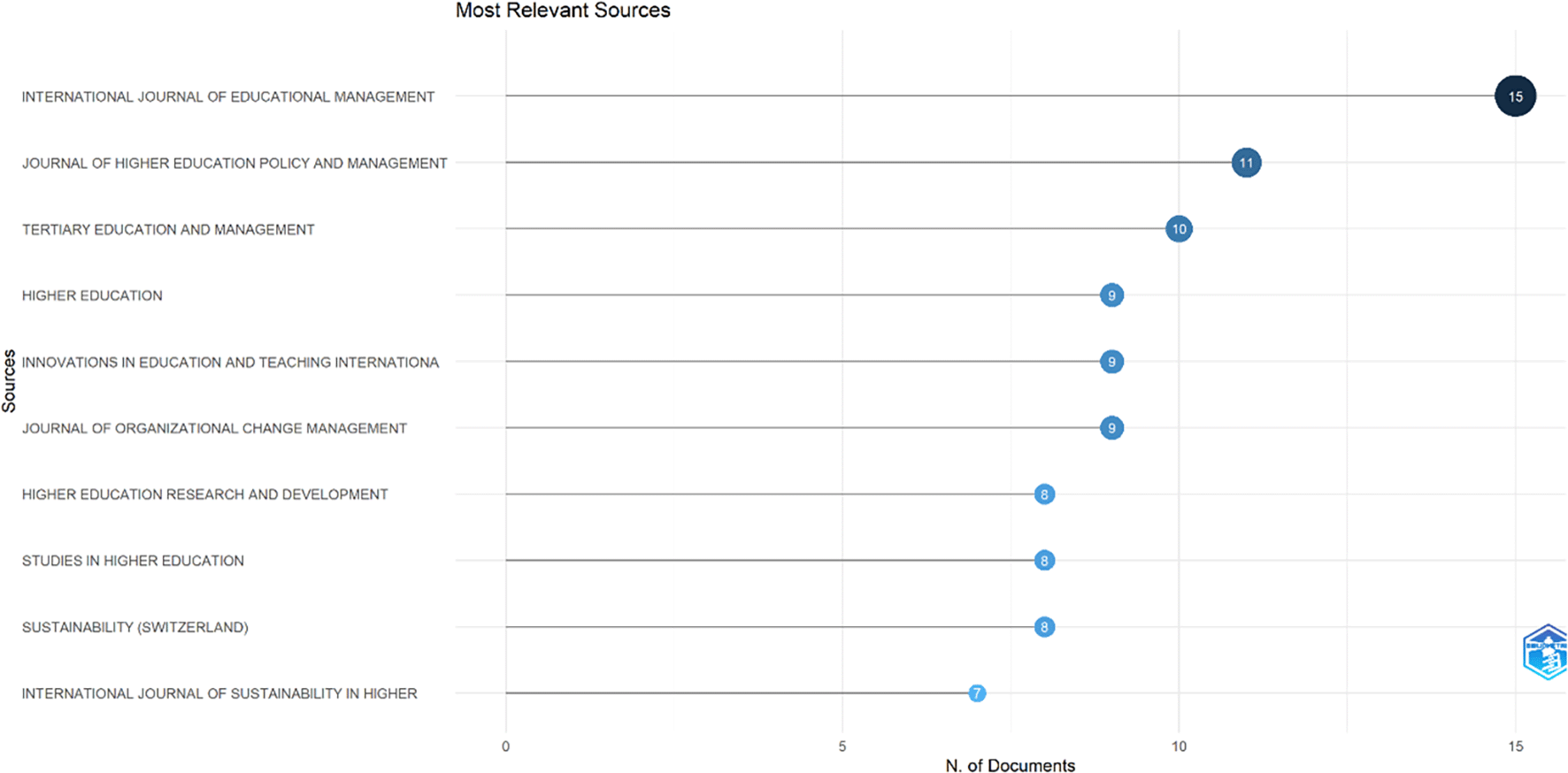The image size is (1568, 773).
Task: Select the Higher Education Research and Development label
Action: point(204,494)
